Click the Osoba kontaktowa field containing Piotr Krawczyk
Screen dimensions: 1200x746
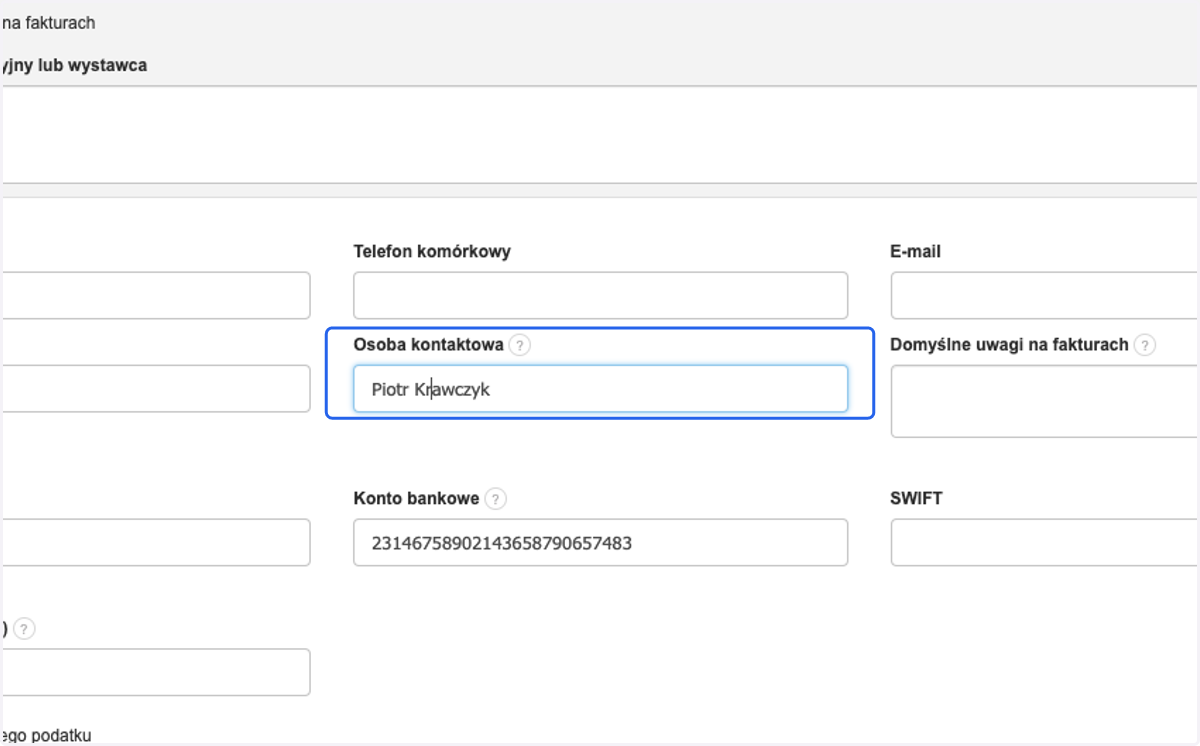click(600, 389)
